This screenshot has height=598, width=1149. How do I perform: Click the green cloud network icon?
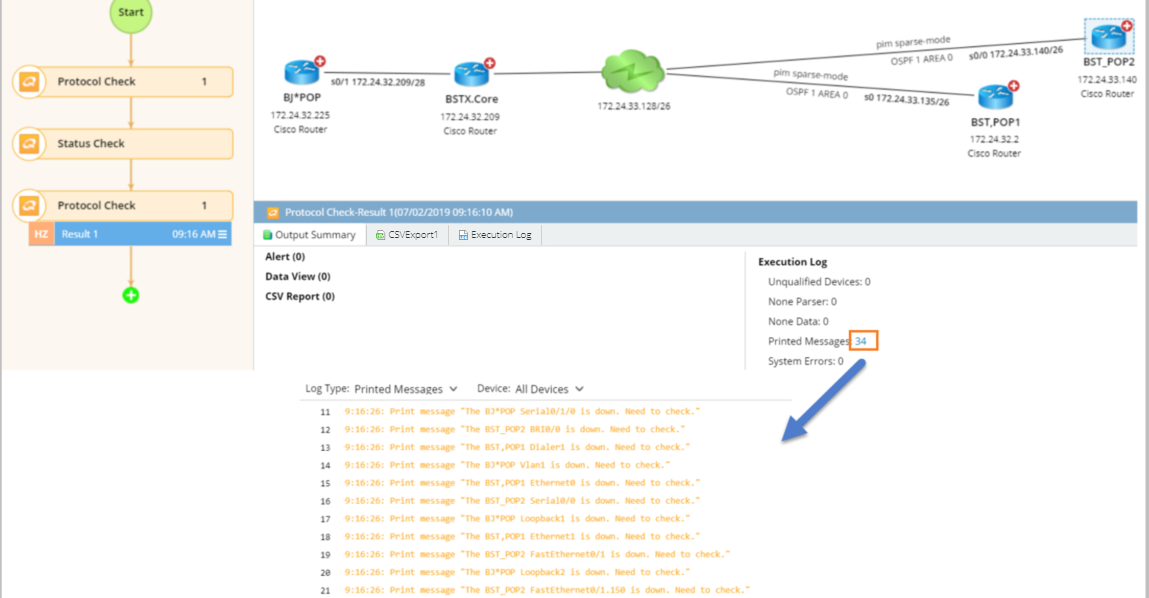click(633, 72)
